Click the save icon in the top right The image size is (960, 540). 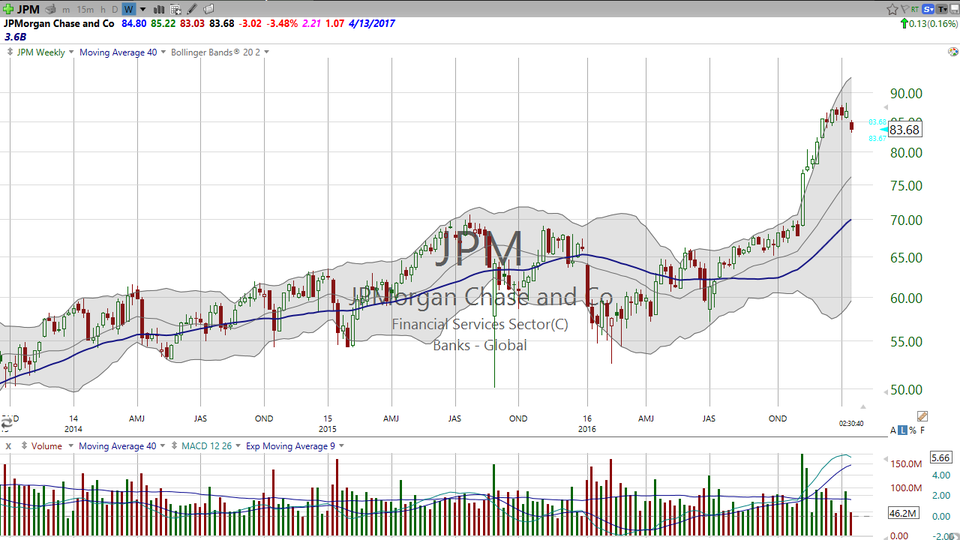tap(954, 9)
